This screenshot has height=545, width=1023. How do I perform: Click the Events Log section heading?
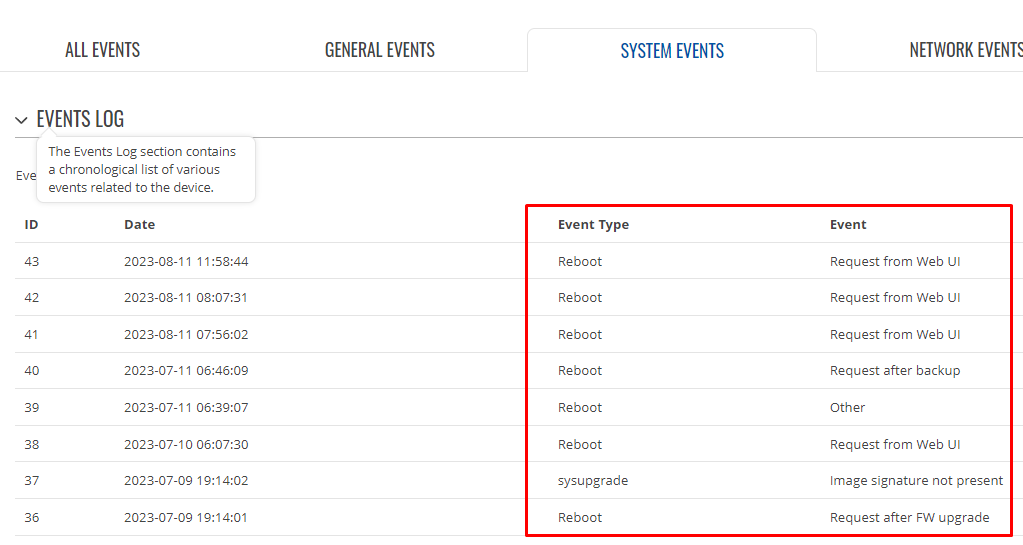(x=80, y=119)
